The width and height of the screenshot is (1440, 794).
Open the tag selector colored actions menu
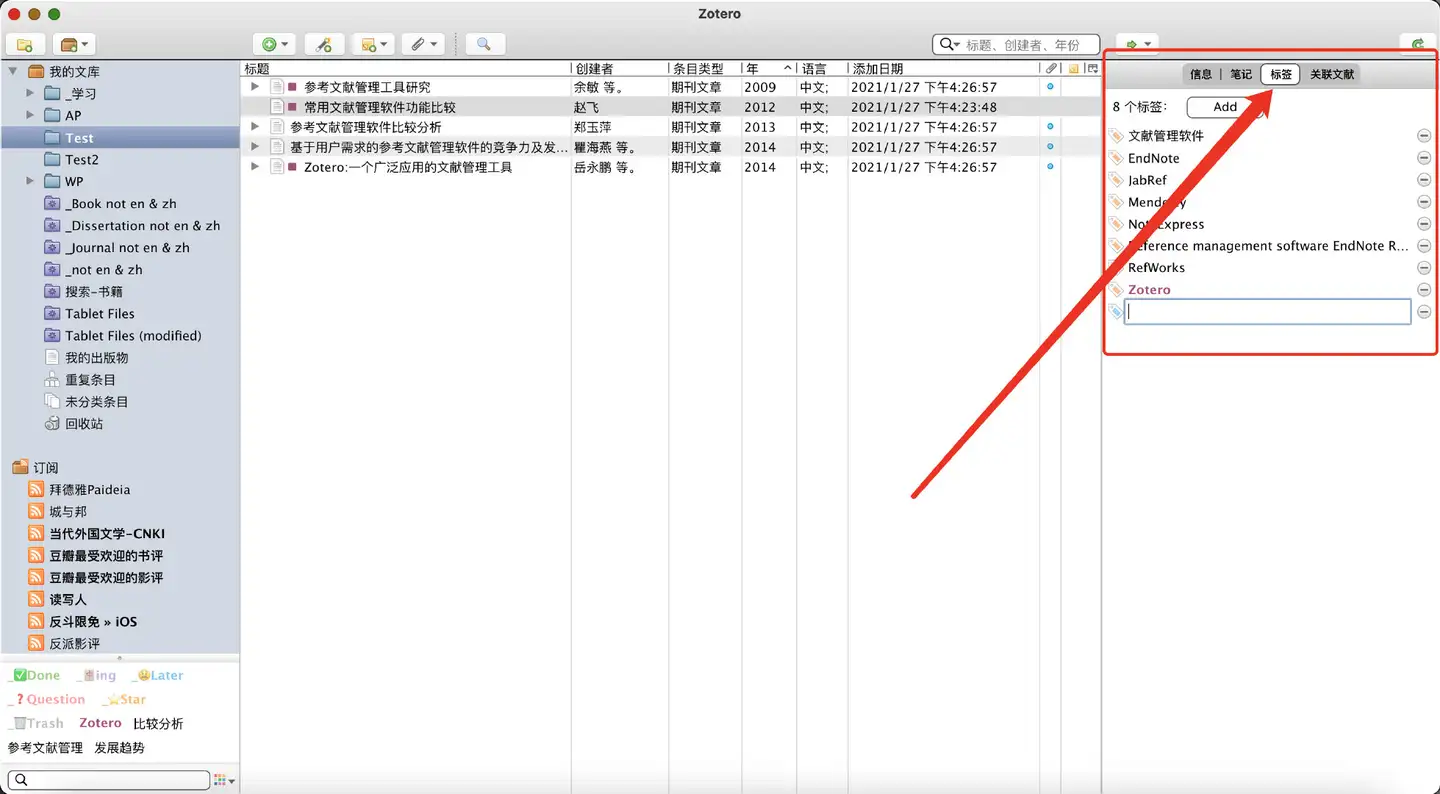224,780
